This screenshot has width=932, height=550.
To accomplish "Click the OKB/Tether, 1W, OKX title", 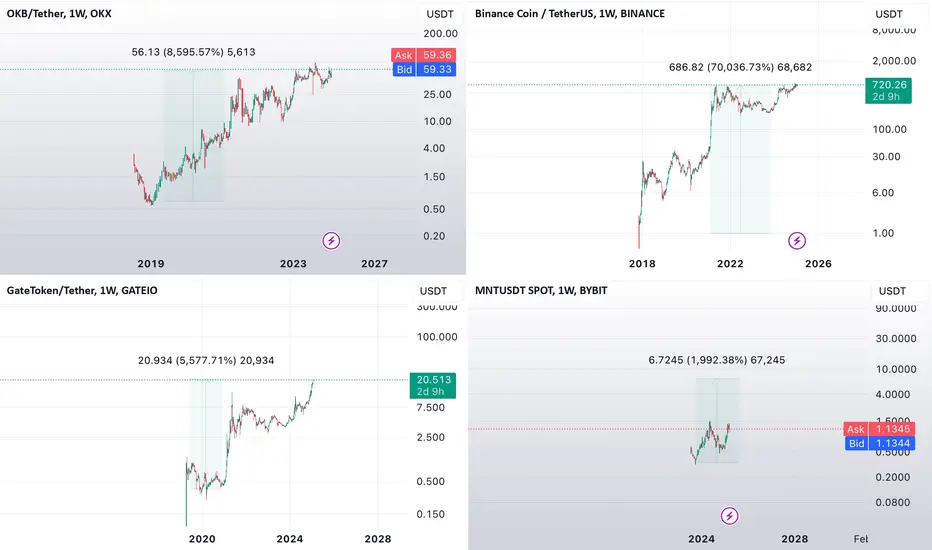I will coord(59,13).
